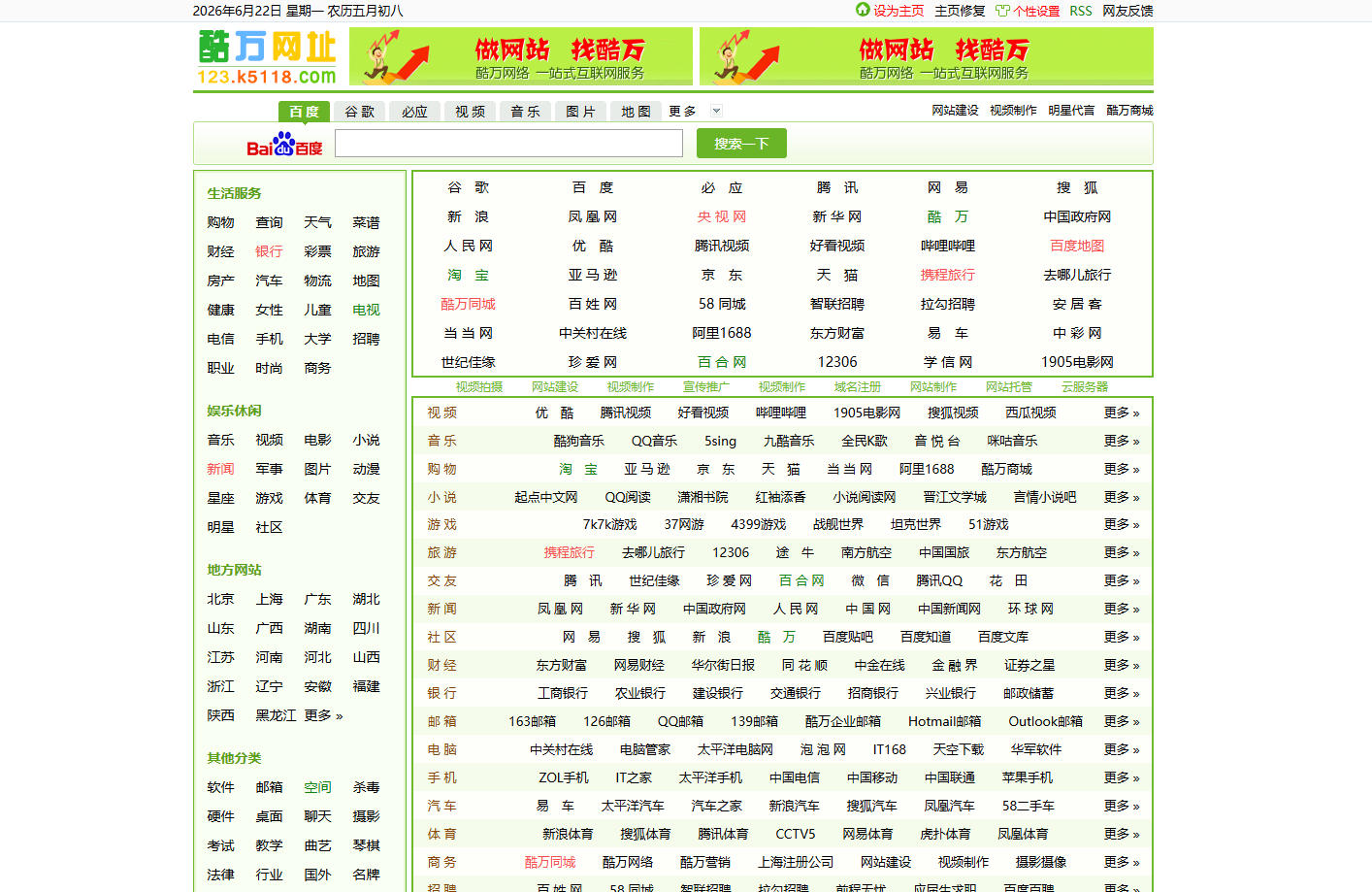Open 苹果手机 link in 手机 row
Screen dimensions: 1372x892
point(1029,777)
